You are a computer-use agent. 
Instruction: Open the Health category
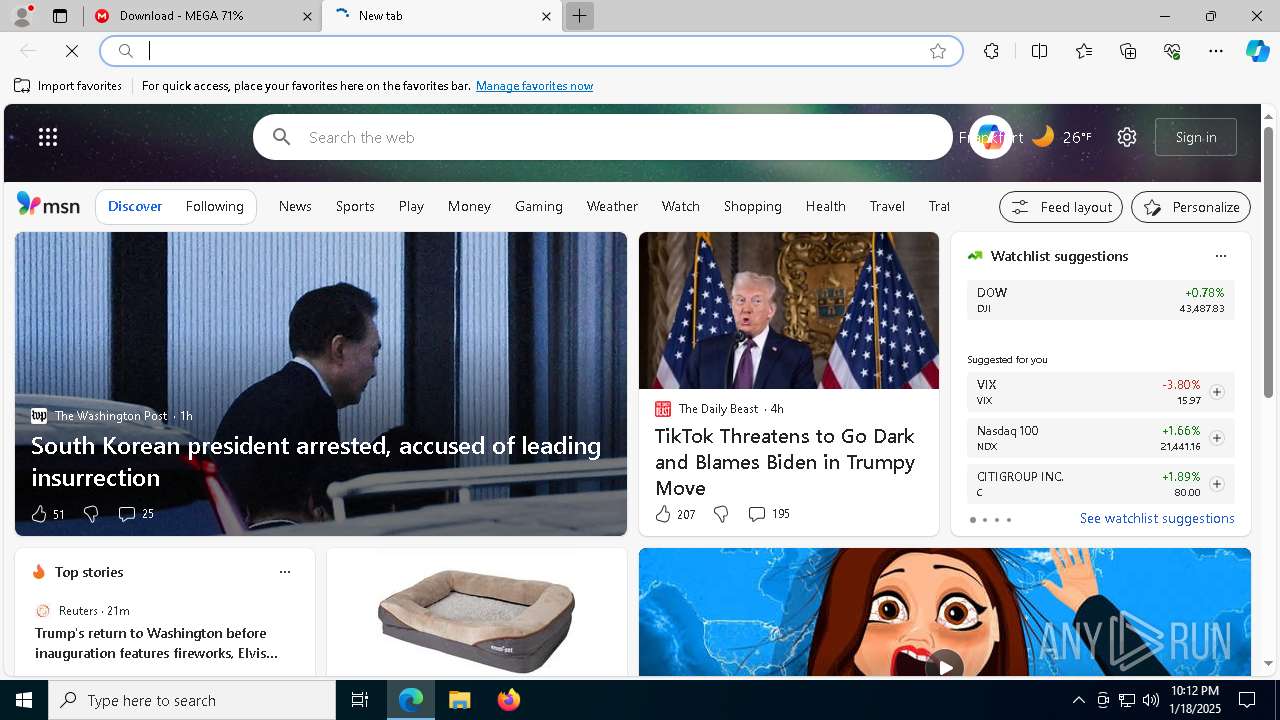825,206
